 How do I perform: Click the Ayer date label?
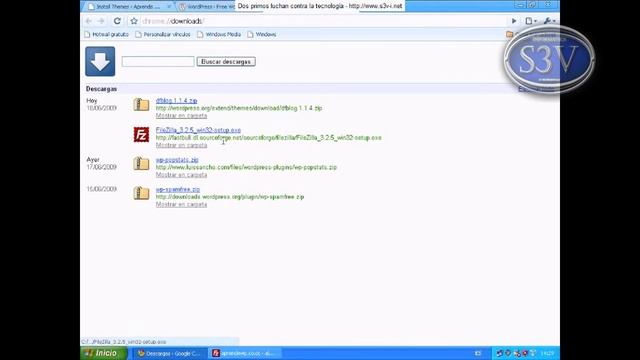click(93, 160)
